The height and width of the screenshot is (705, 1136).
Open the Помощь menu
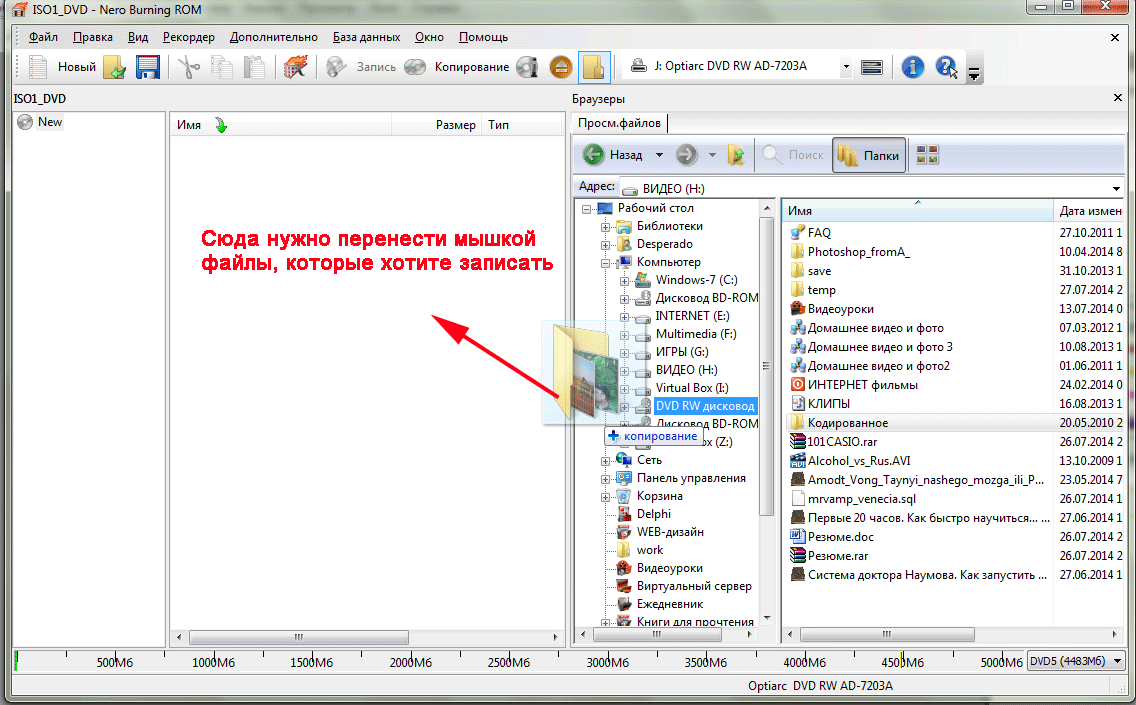[x=483, y=37]
